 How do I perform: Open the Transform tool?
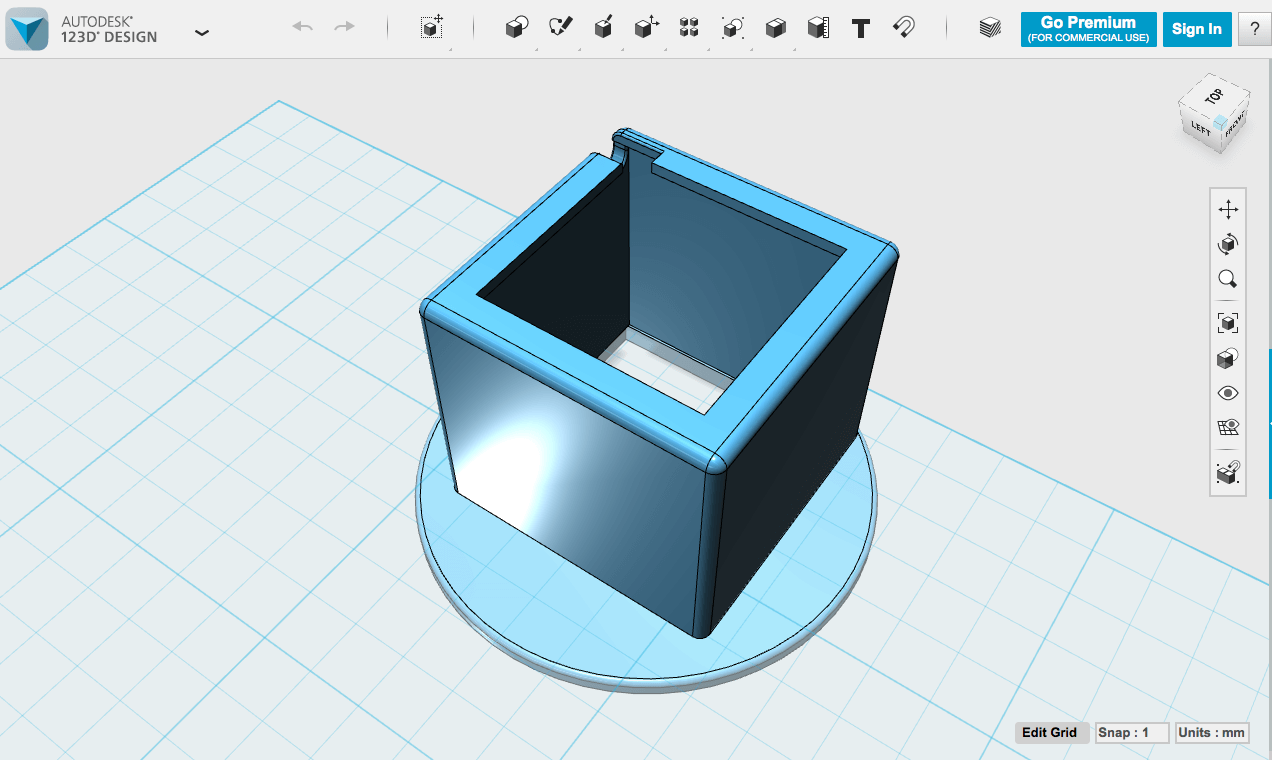432,28
